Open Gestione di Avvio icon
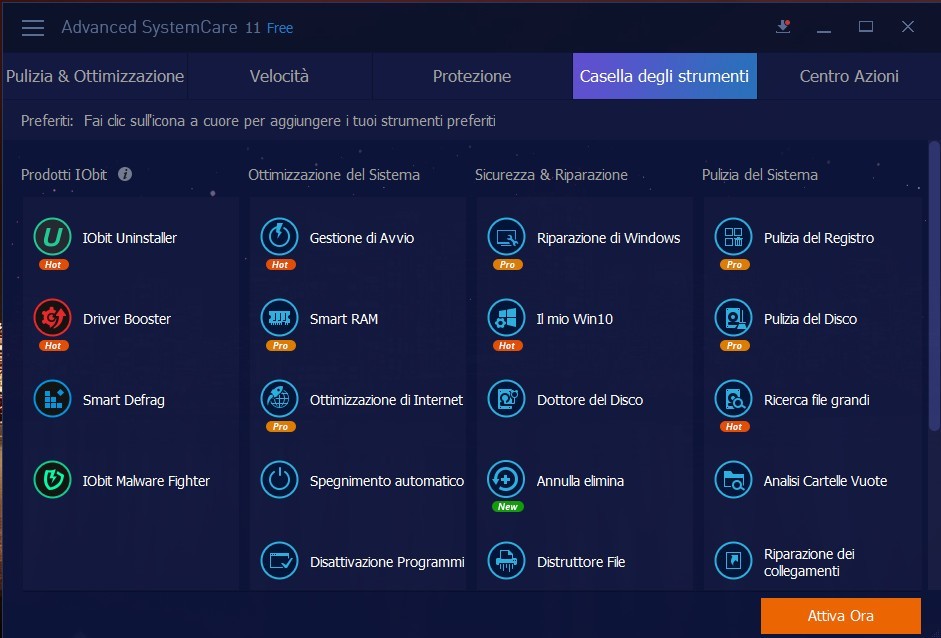The width and height of the screenshot is (941, 638). [x=279, y=238]
